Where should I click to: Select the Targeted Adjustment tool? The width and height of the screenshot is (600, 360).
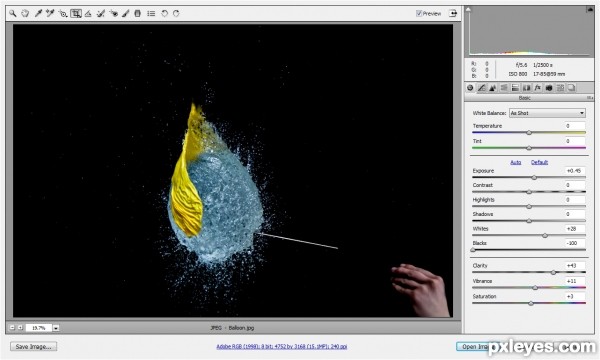pos(63,13)
